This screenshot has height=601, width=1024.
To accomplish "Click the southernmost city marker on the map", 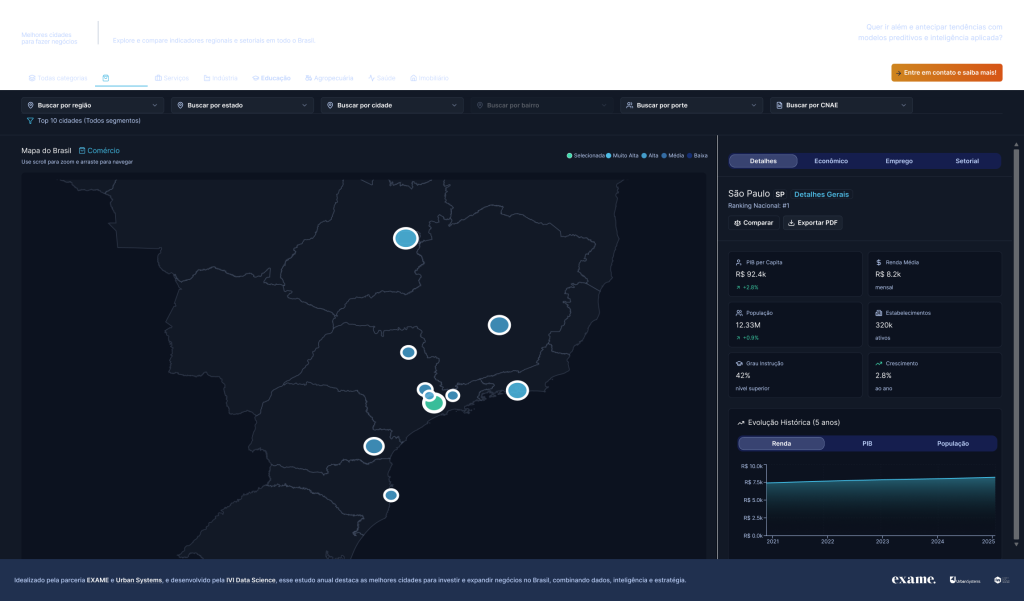I will click(x=391, y=495).
